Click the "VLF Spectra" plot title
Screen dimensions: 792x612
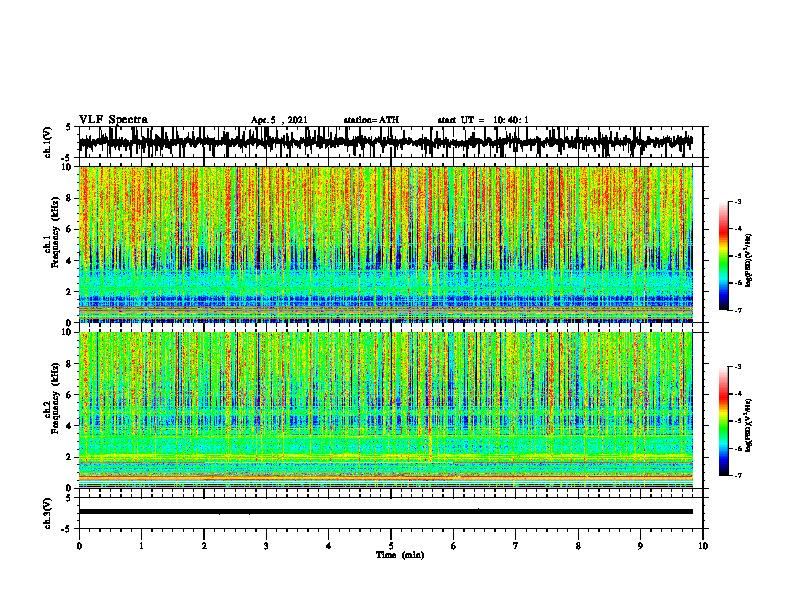tap(113, 120)
